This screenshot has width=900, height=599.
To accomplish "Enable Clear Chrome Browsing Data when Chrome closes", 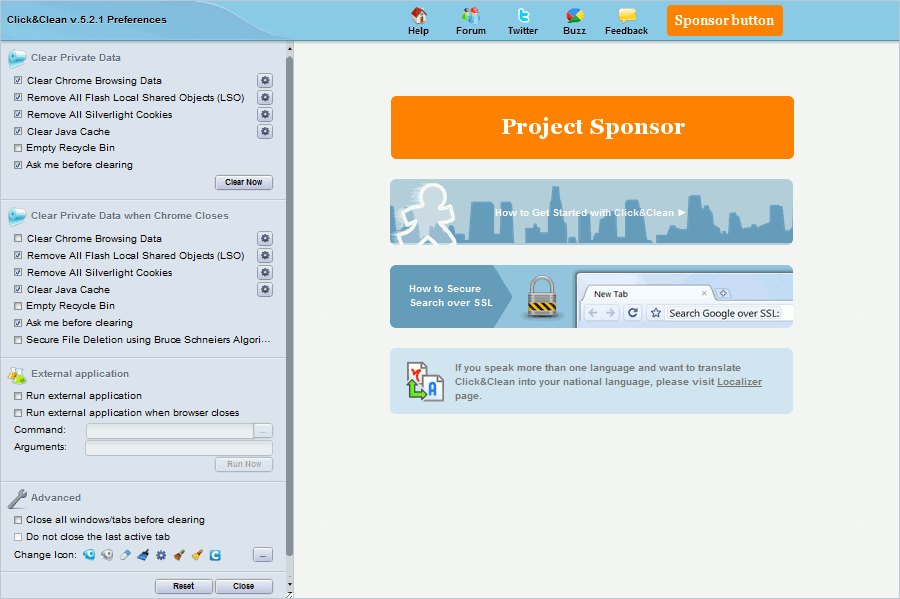I will 18,238.
